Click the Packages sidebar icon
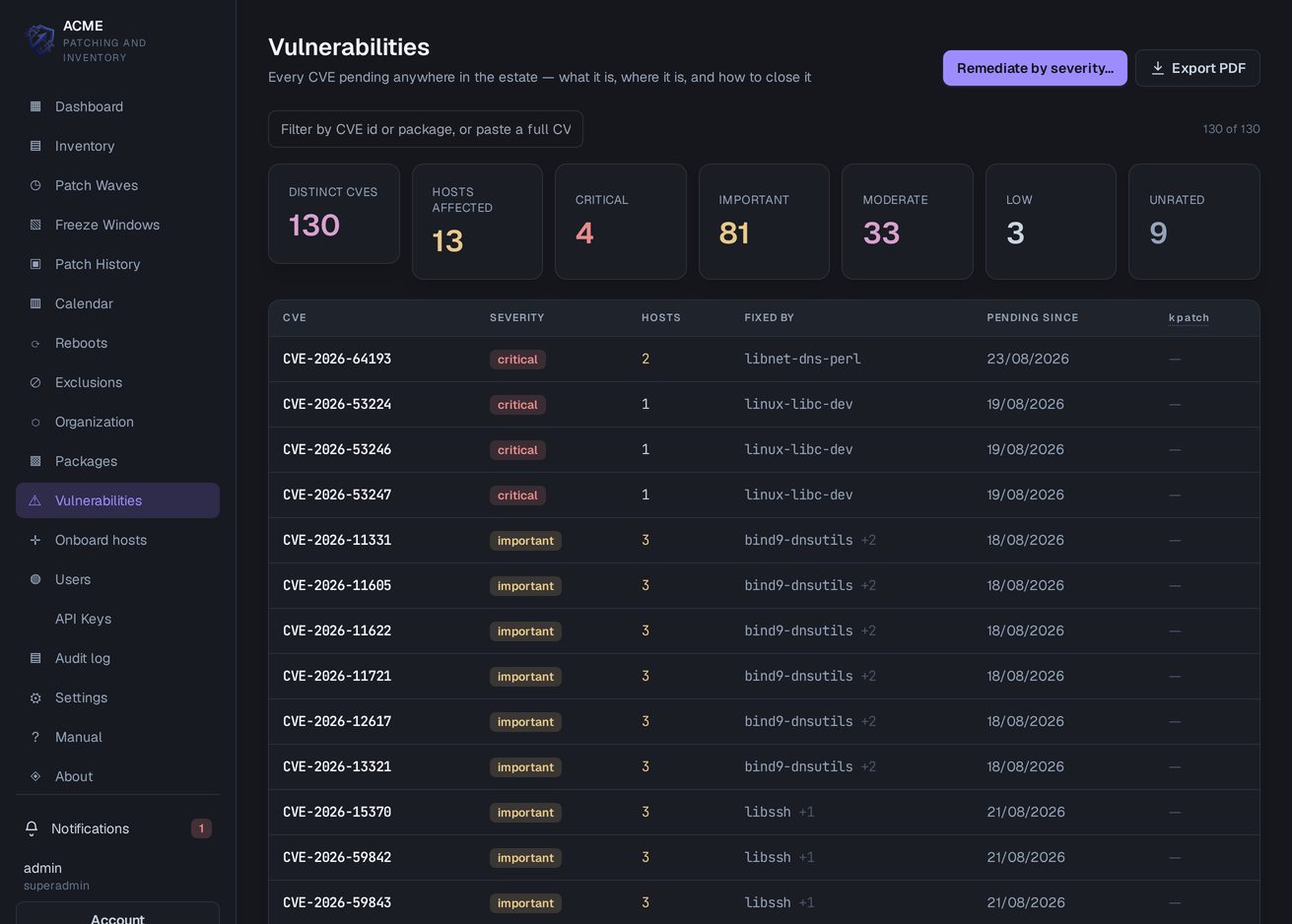The width and height of the screenshot is (1292, 924). tap(35, 461)
